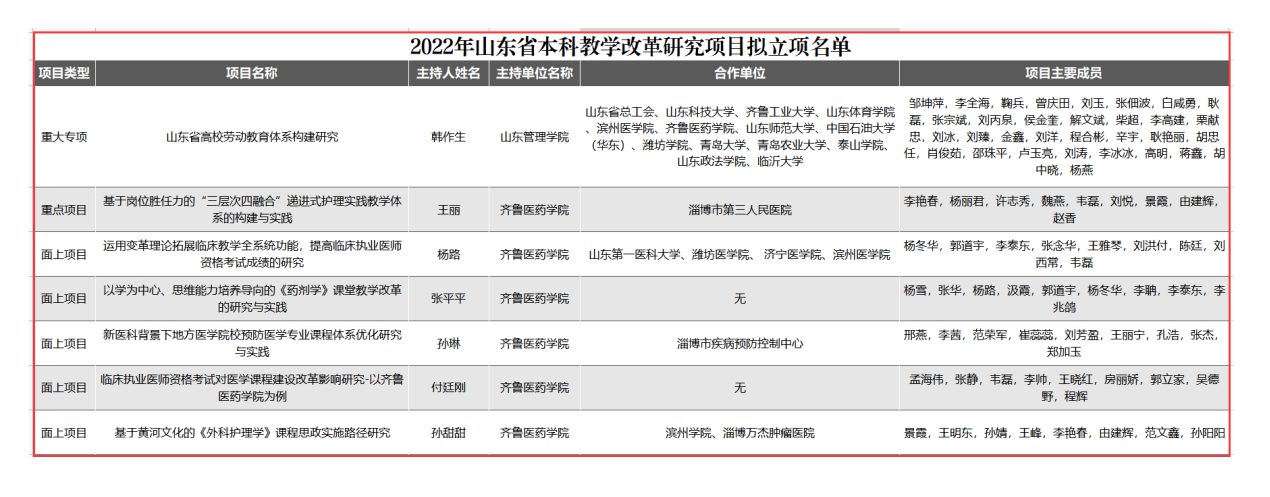Click host name 杨路
This screenshot has height=497, width=1270.
pos(448,254)
